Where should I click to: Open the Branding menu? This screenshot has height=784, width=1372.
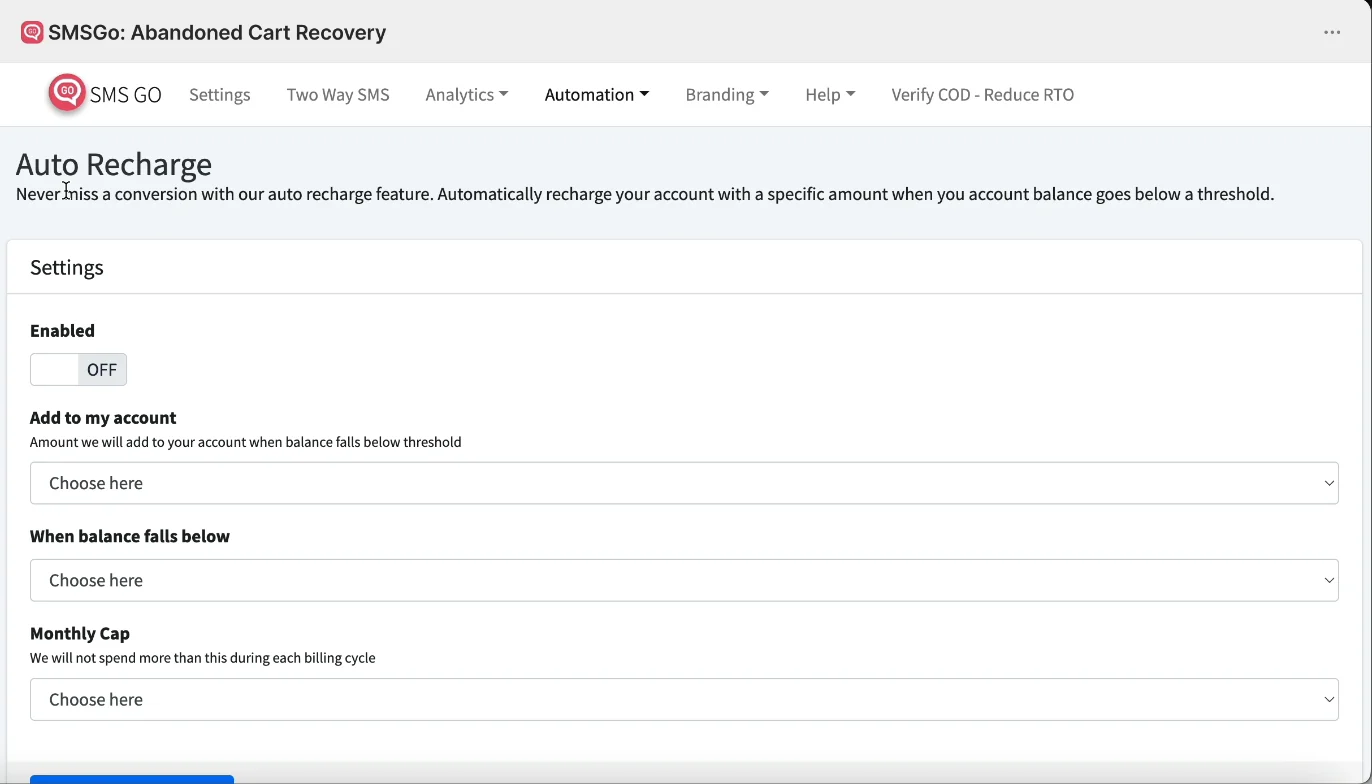point(727,94)
